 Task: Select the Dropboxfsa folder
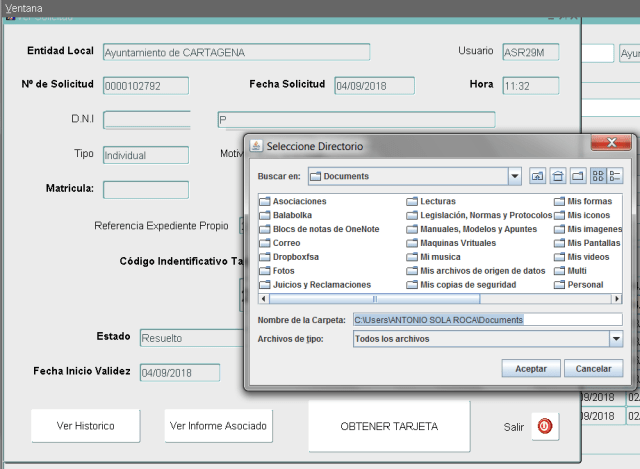point(289,257)
